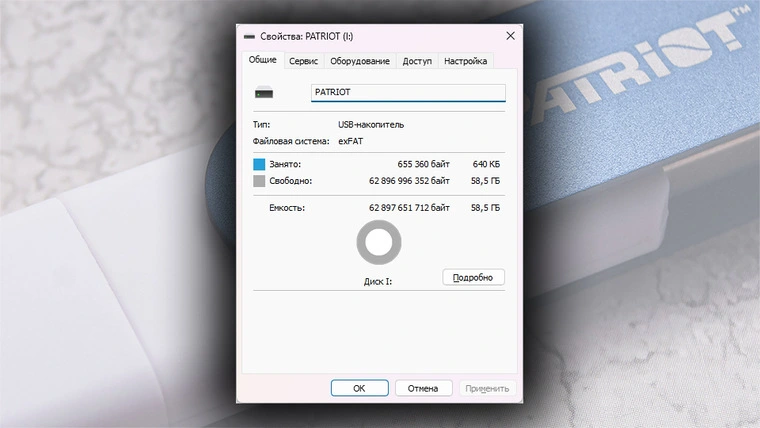Confirm with the OK button
The height and width of the screenshot is (428, 760).
click(359, 388)
